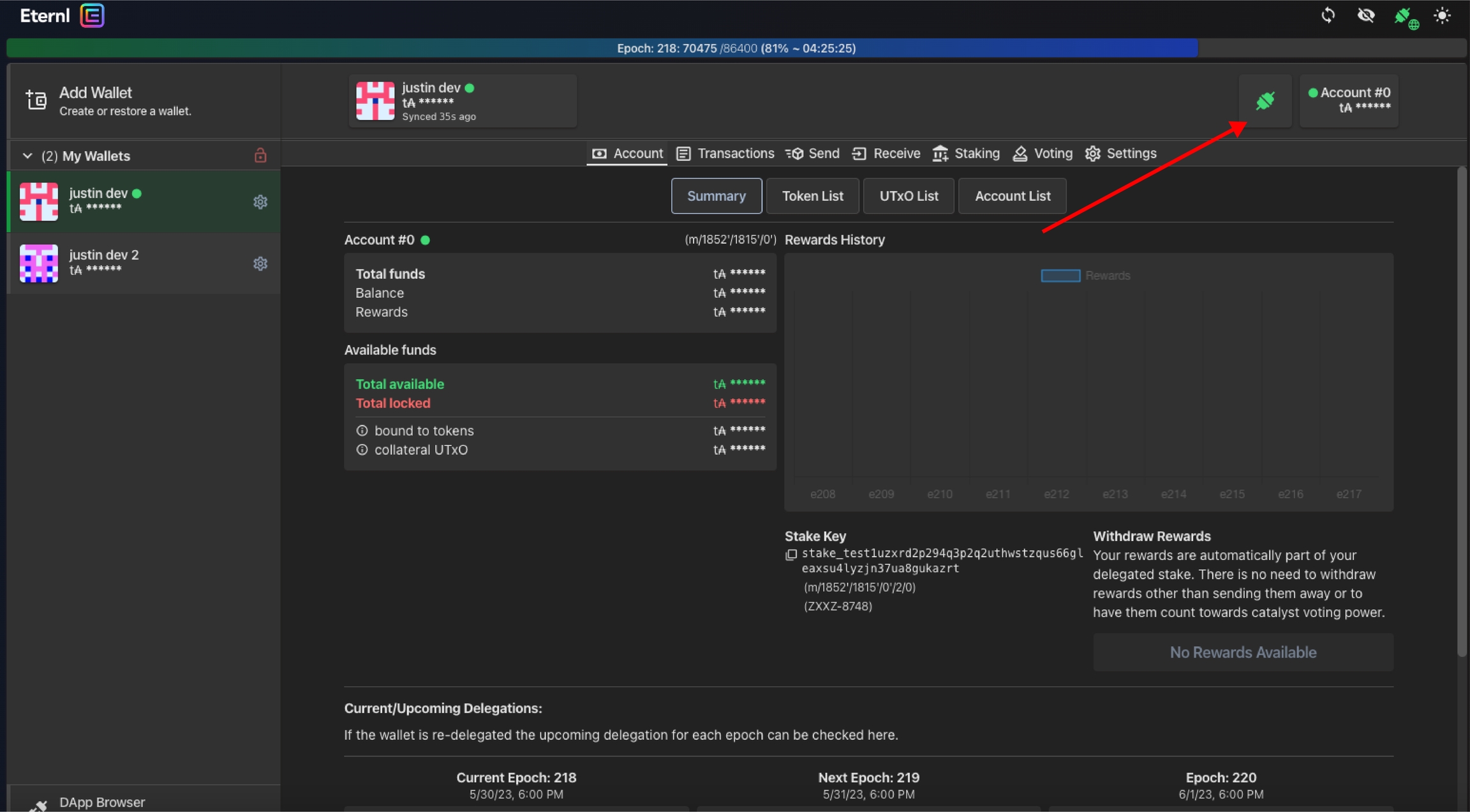Toggle the Rewards legend swatch in chart

coord(1060,276)
